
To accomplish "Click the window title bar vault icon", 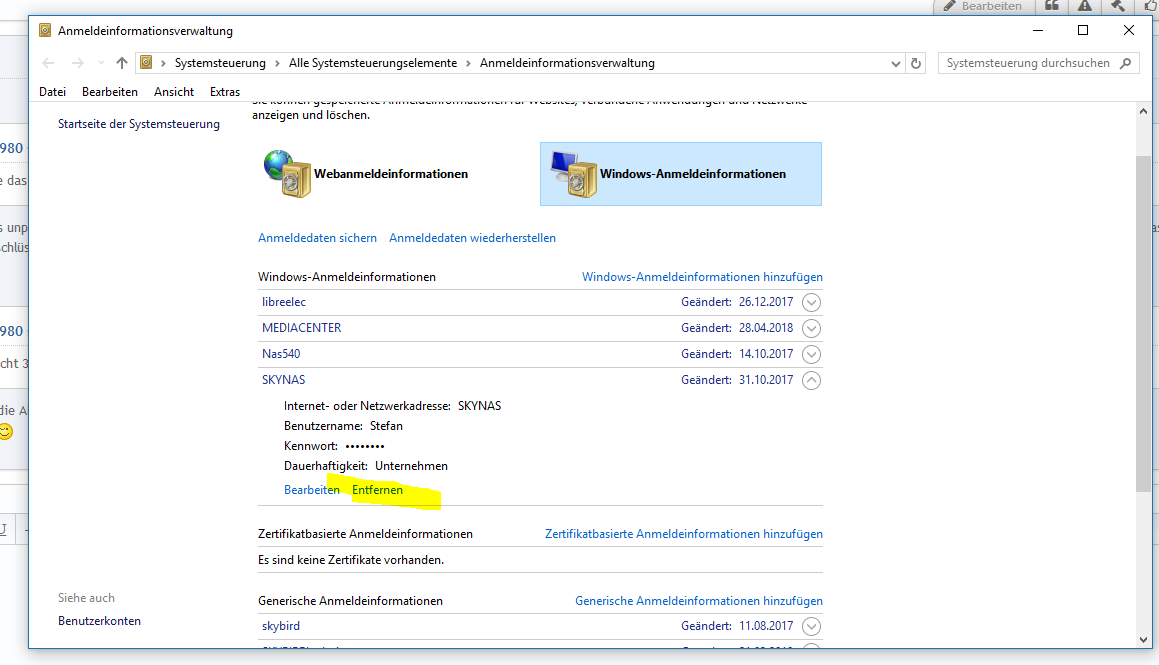I will tap(45, 30).
